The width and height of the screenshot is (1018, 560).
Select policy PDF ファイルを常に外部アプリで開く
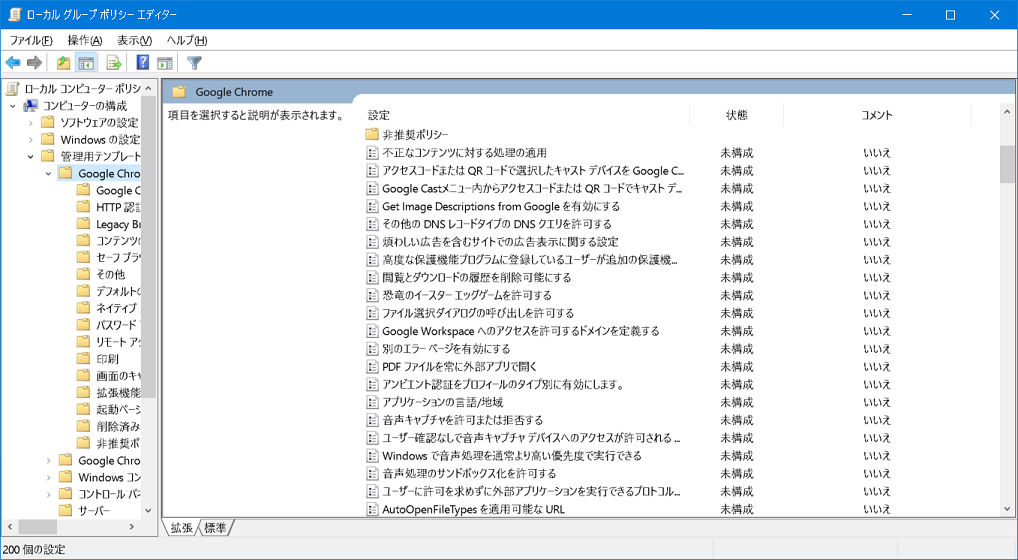[460, 367]
